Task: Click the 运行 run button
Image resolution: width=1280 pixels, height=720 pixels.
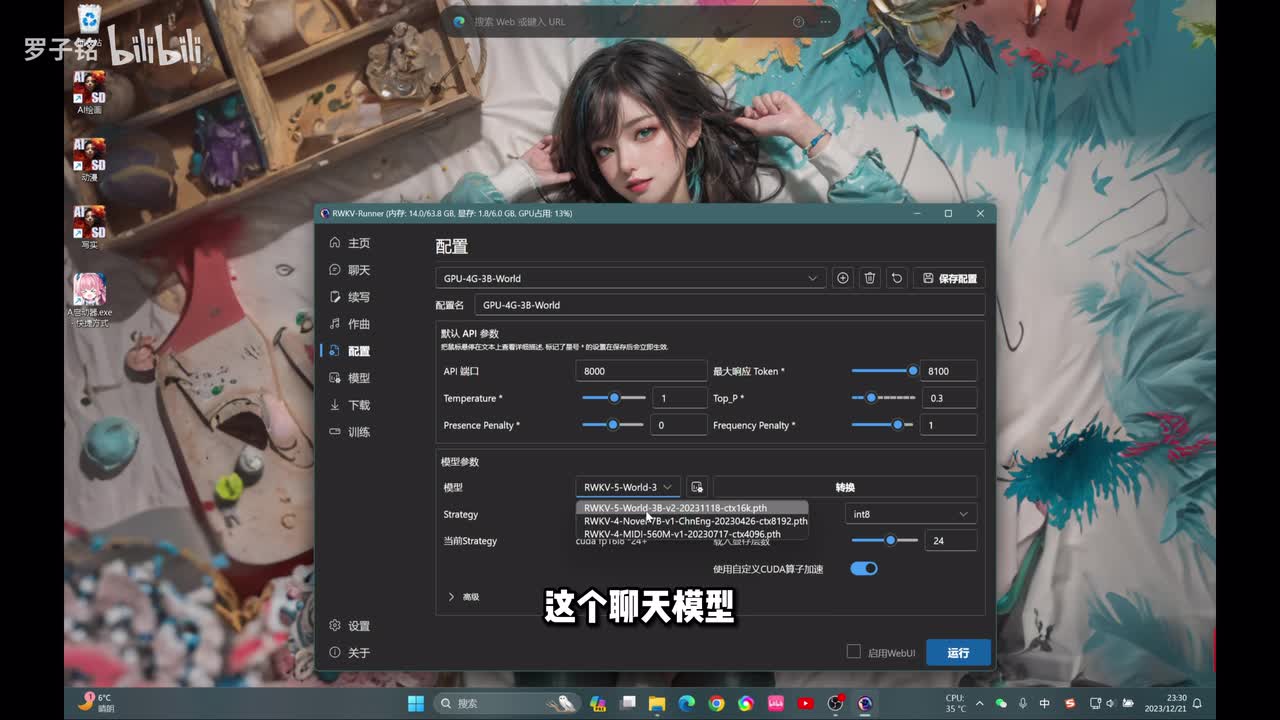Action: click(958, 652)
